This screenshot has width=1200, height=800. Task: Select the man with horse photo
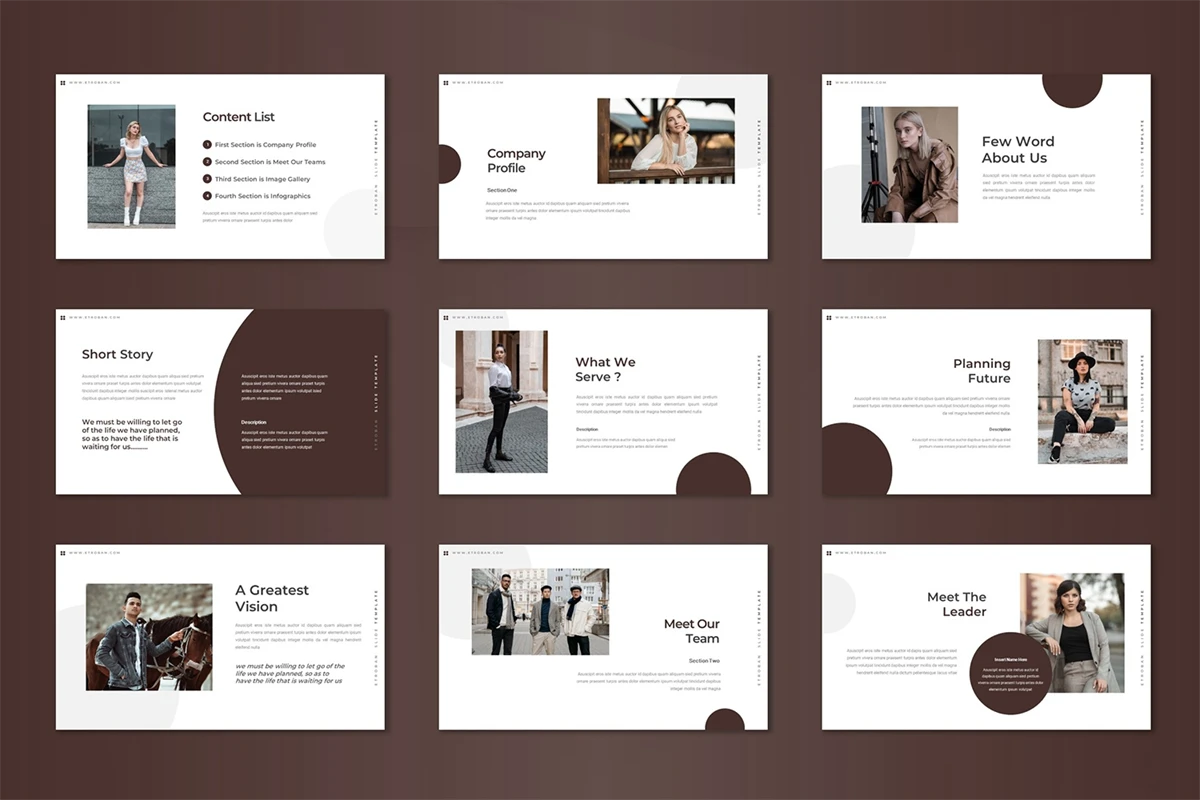[149, 637]
